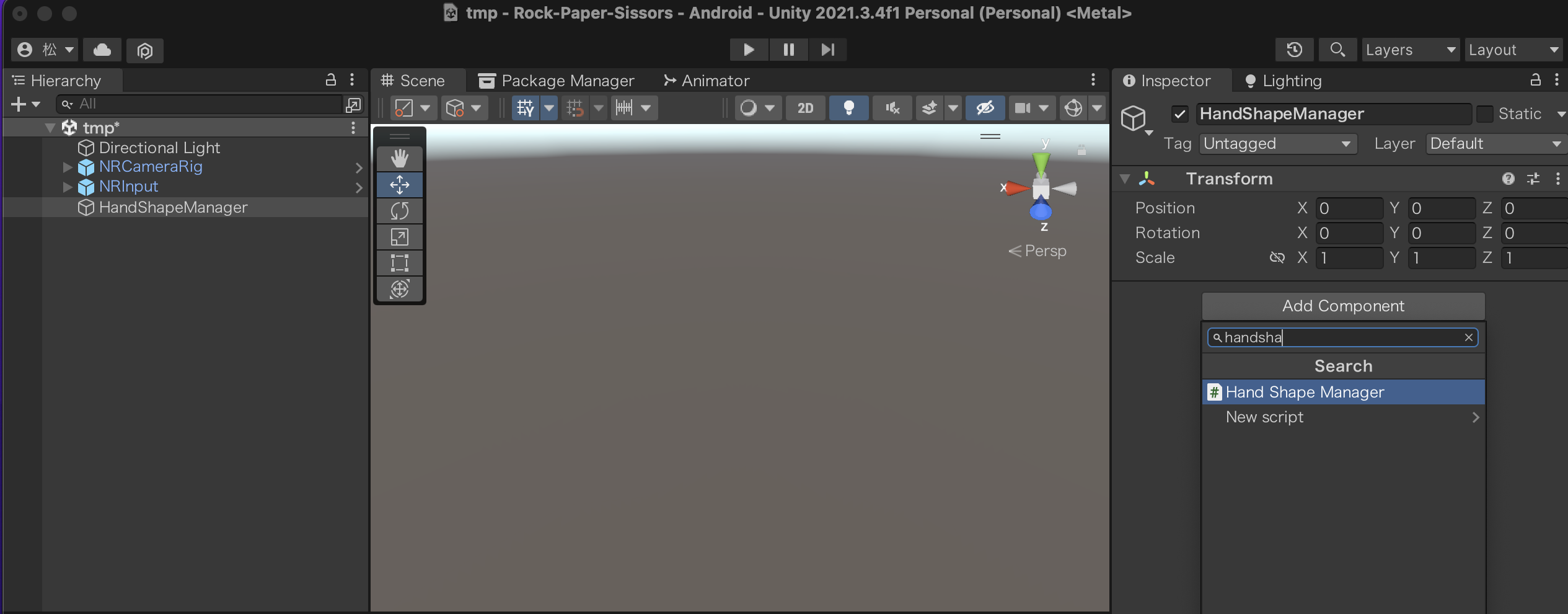This screenshot has height=614, width=1568.
Task: Open the Layers dropdown
Action: coord(1411,50)
